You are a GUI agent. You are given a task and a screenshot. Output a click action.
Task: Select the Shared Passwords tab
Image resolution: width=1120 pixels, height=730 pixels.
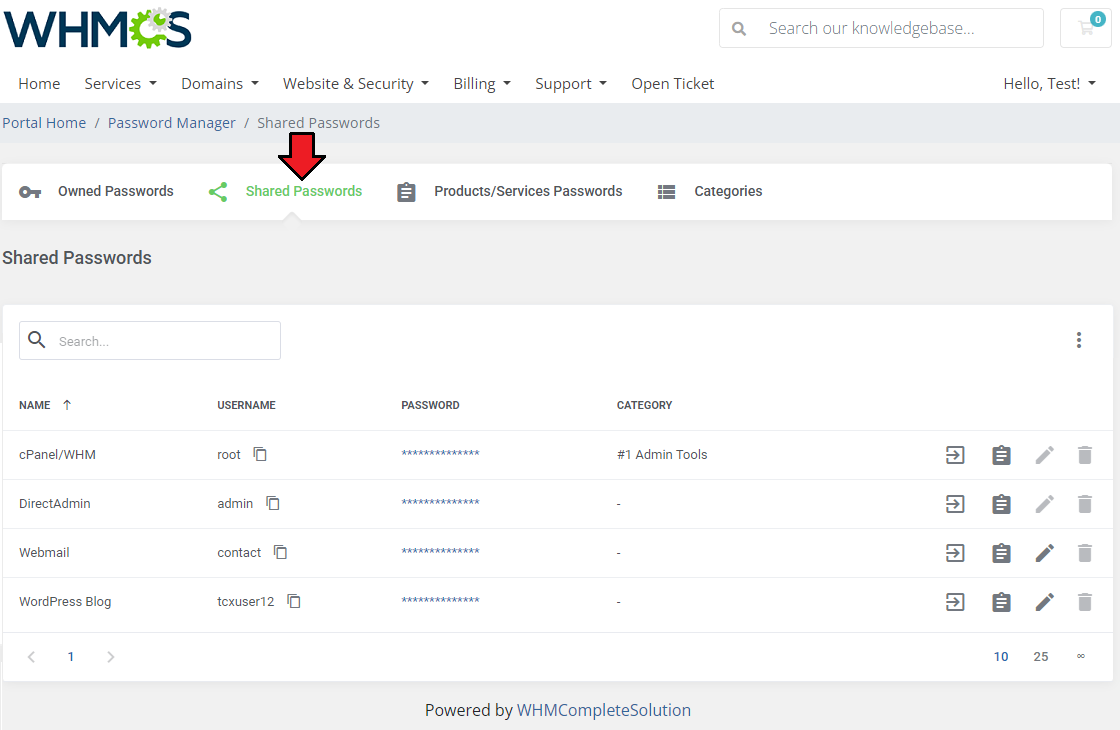(285, 191)
